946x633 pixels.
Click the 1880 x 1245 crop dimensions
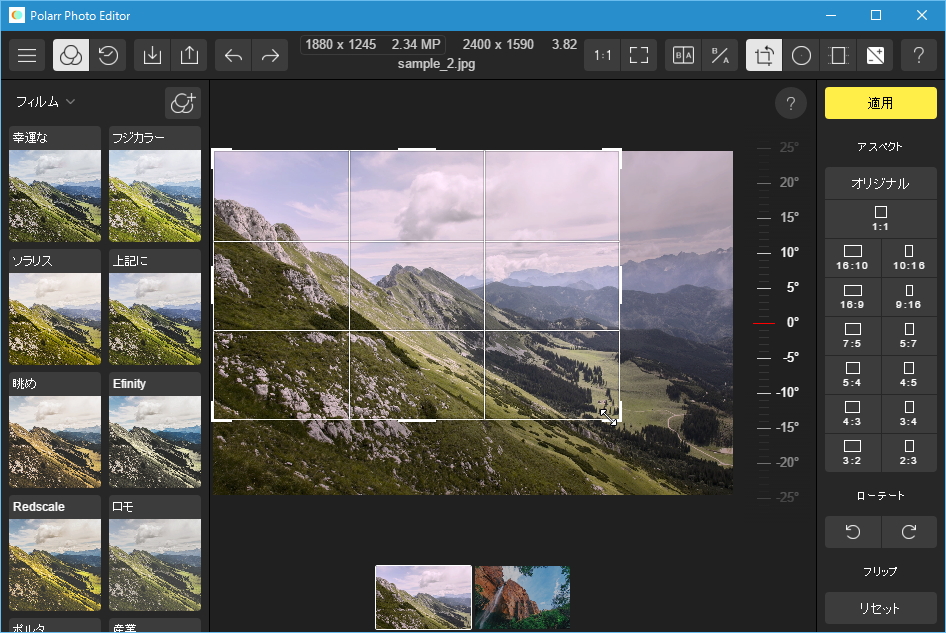click(340, 45)
